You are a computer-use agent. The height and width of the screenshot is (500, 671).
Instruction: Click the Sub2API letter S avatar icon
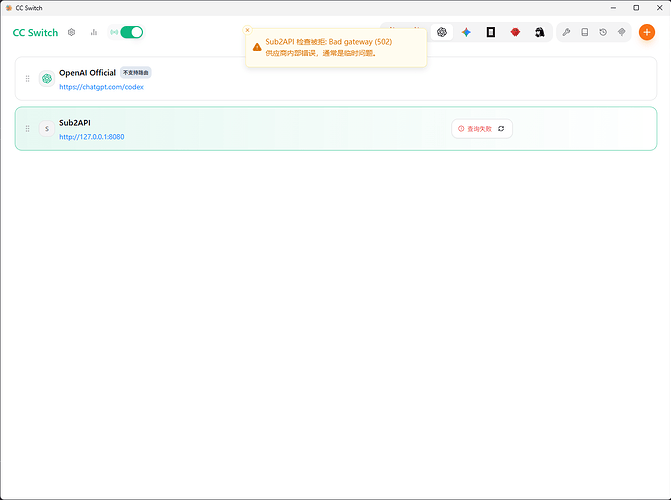click(x=47, y=128)
